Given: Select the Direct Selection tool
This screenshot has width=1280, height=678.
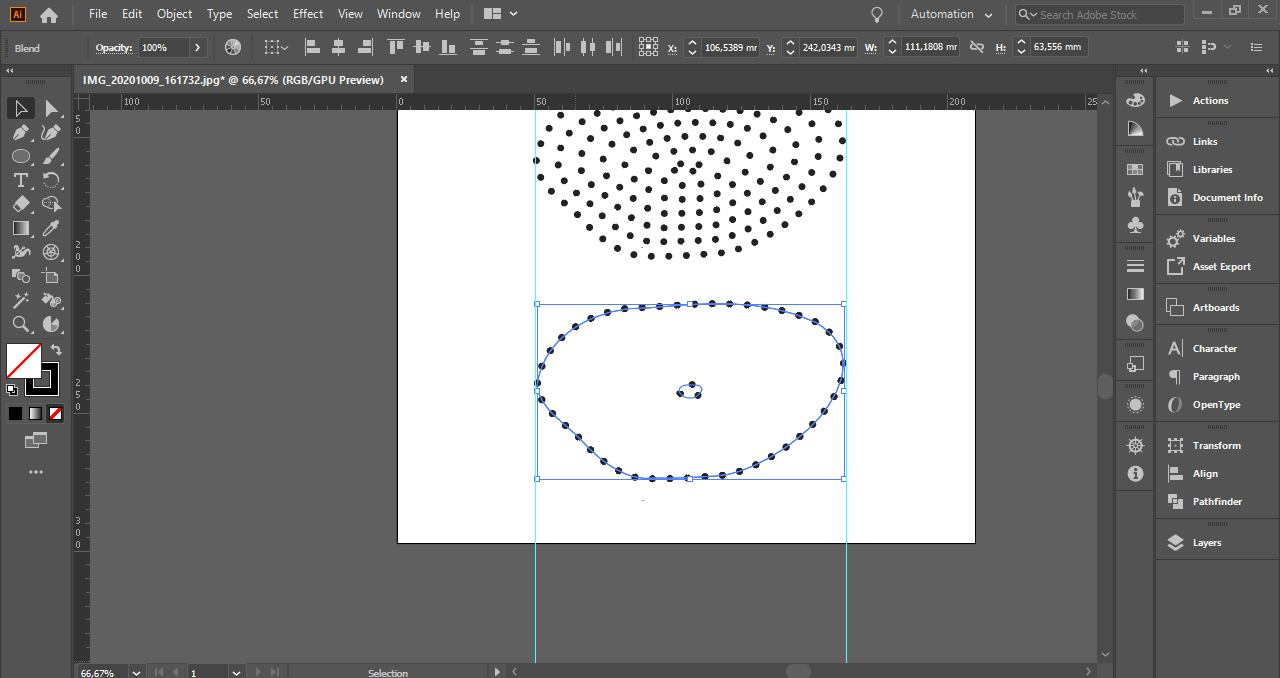Looking at the screenshot, I should (x=51, y=108).
